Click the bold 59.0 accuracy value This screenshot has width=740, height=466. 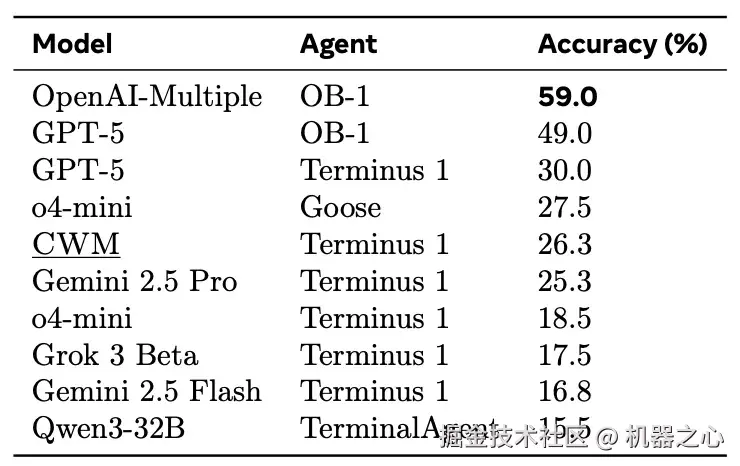pyautogui.click(x=567, y=97)
